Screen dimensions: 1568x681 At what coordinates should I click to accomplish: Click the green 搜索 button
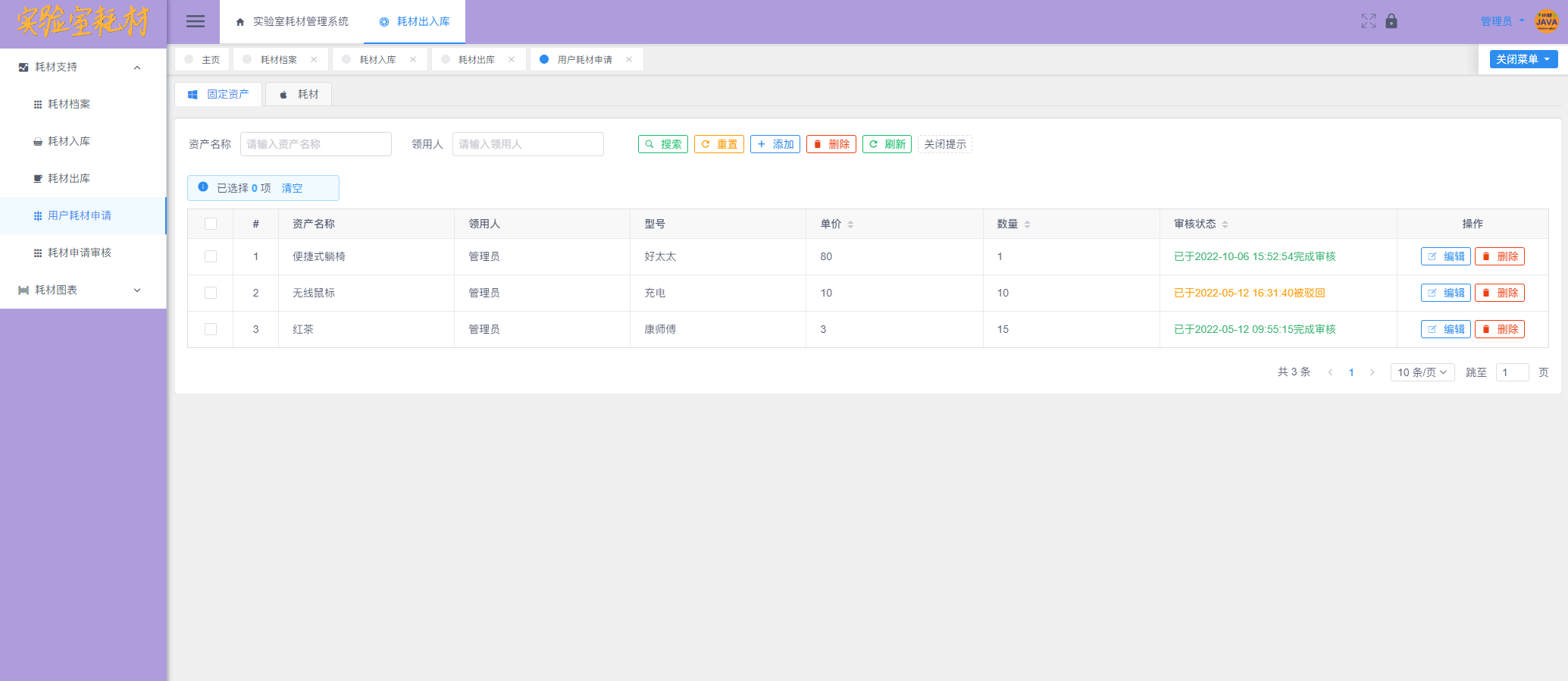pos(663,144)
